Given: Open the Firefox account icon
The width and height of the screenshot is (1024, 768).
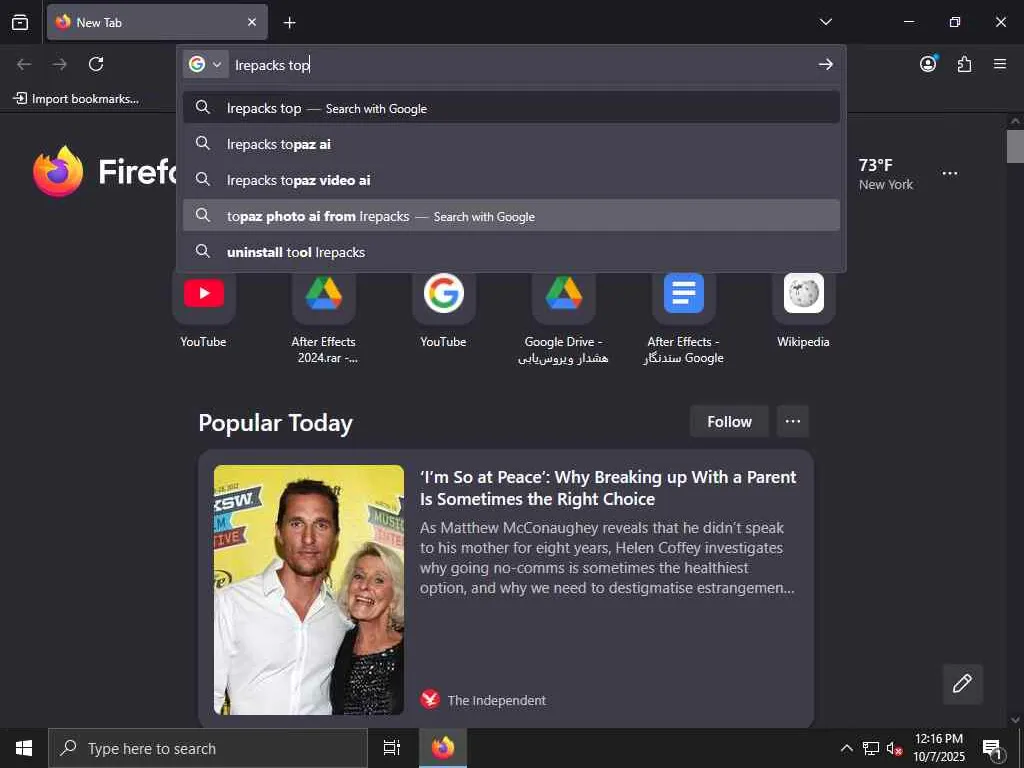Looking at the screenshot, I should pyautogui.click(x=928, y=63).
